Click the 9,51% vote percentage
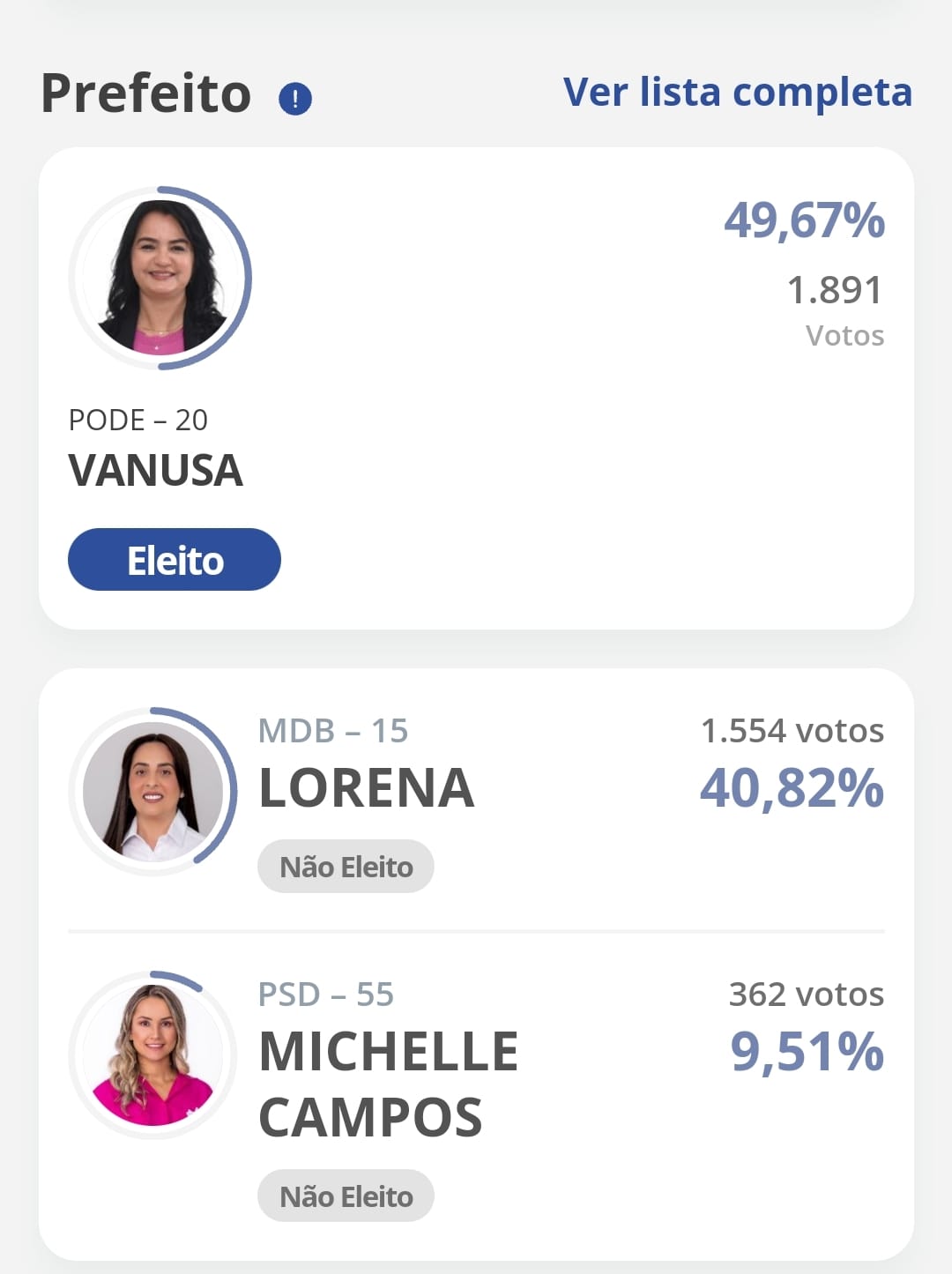This screenshot has width=952, height=1274. tap(807, 1052)
